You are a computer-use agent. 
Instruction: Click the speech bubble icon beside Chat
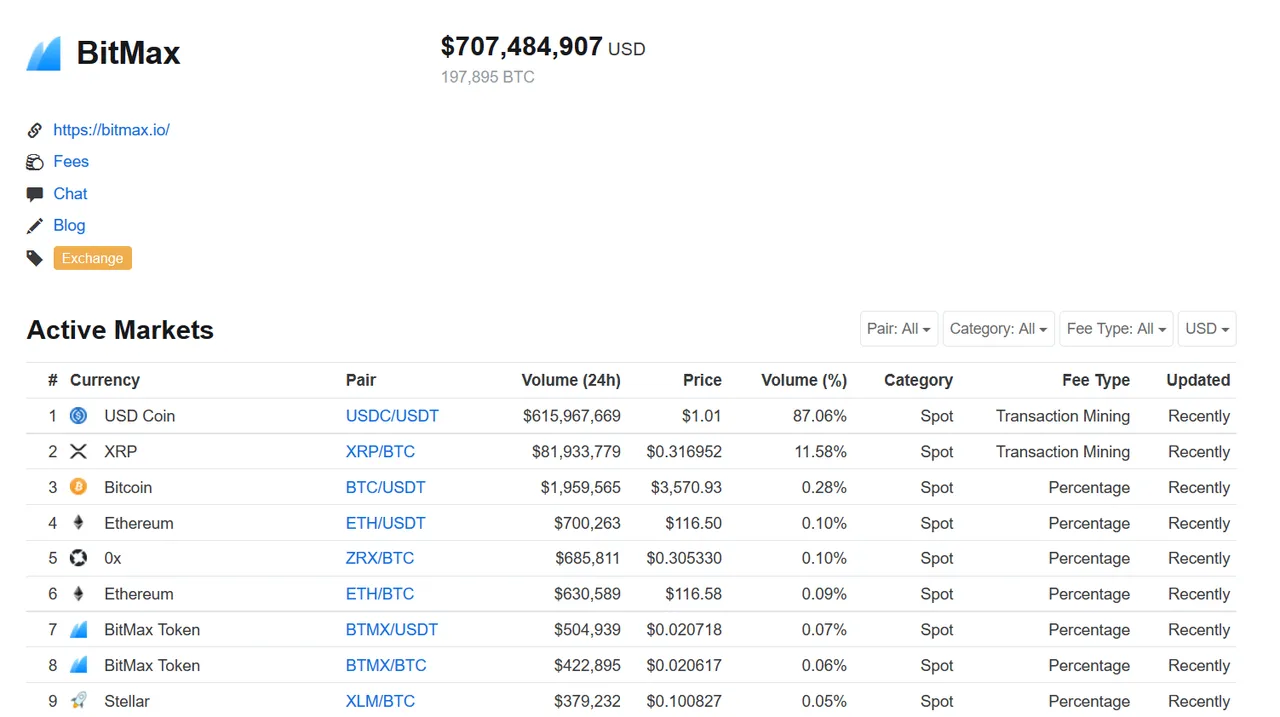click(x=35, y=194)
